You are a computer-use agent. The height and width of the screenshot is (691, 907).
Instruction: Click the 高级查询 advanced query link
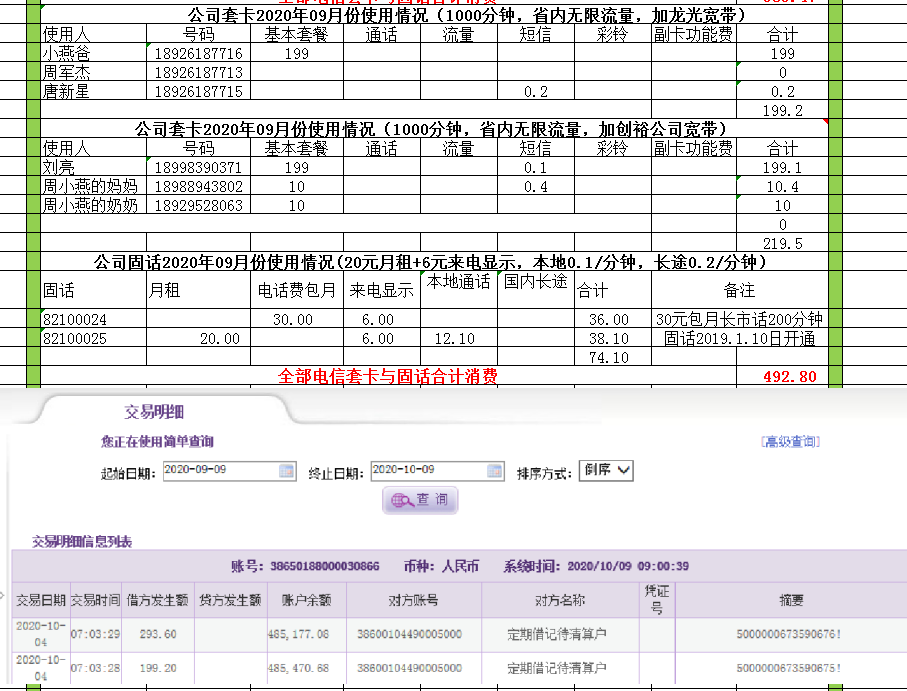789,441
